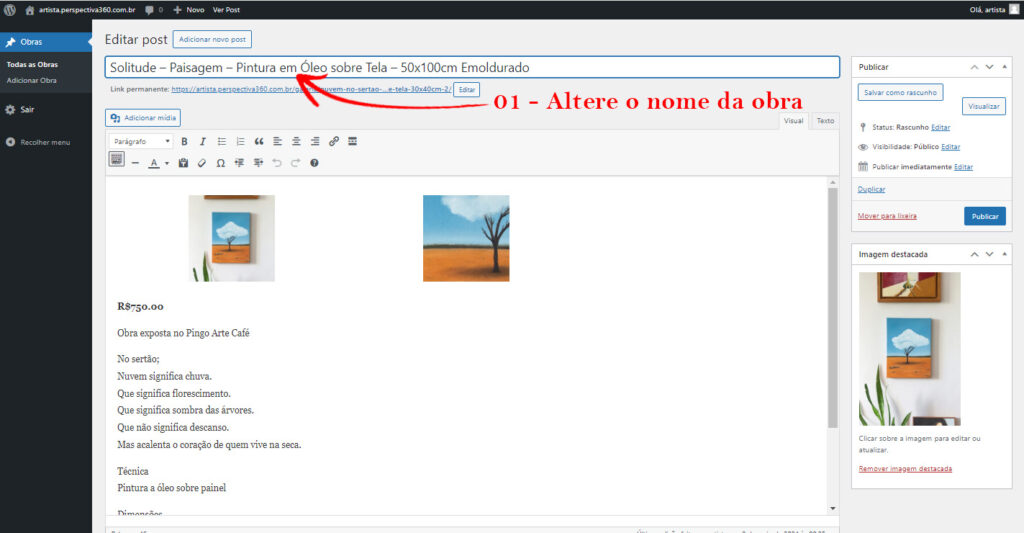Switch to the Texto editor tab
Screen dimensions: 1024x533
click(825, 121)
